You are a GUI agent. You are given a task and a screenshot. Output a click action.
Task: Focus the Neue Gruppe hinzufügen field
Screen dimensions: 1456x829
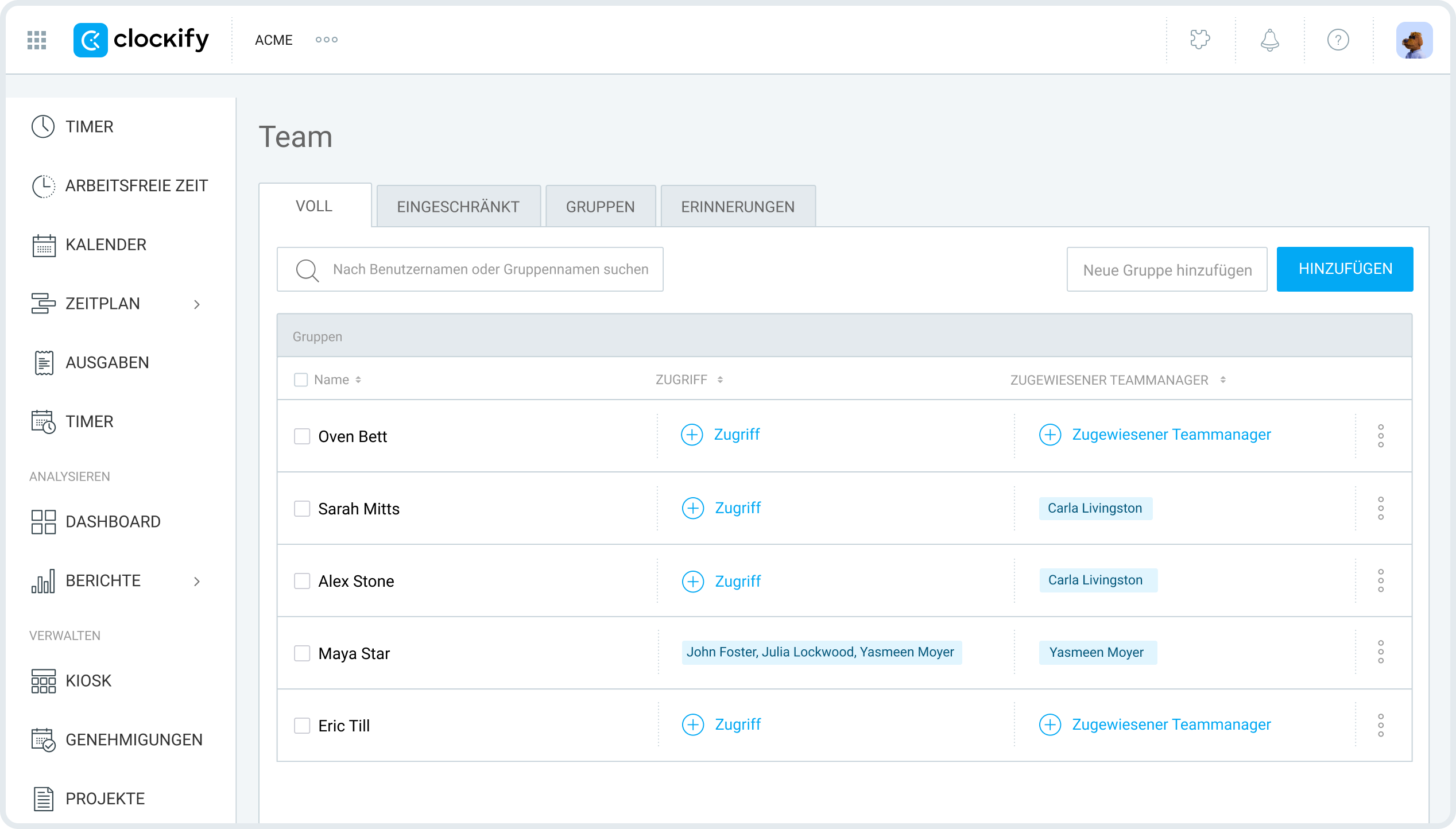(1167, 269)
